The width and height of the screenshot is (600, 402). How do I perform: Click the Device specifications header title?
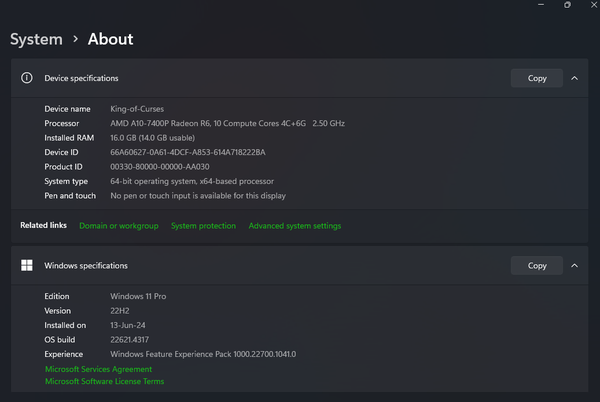point(81,78)
